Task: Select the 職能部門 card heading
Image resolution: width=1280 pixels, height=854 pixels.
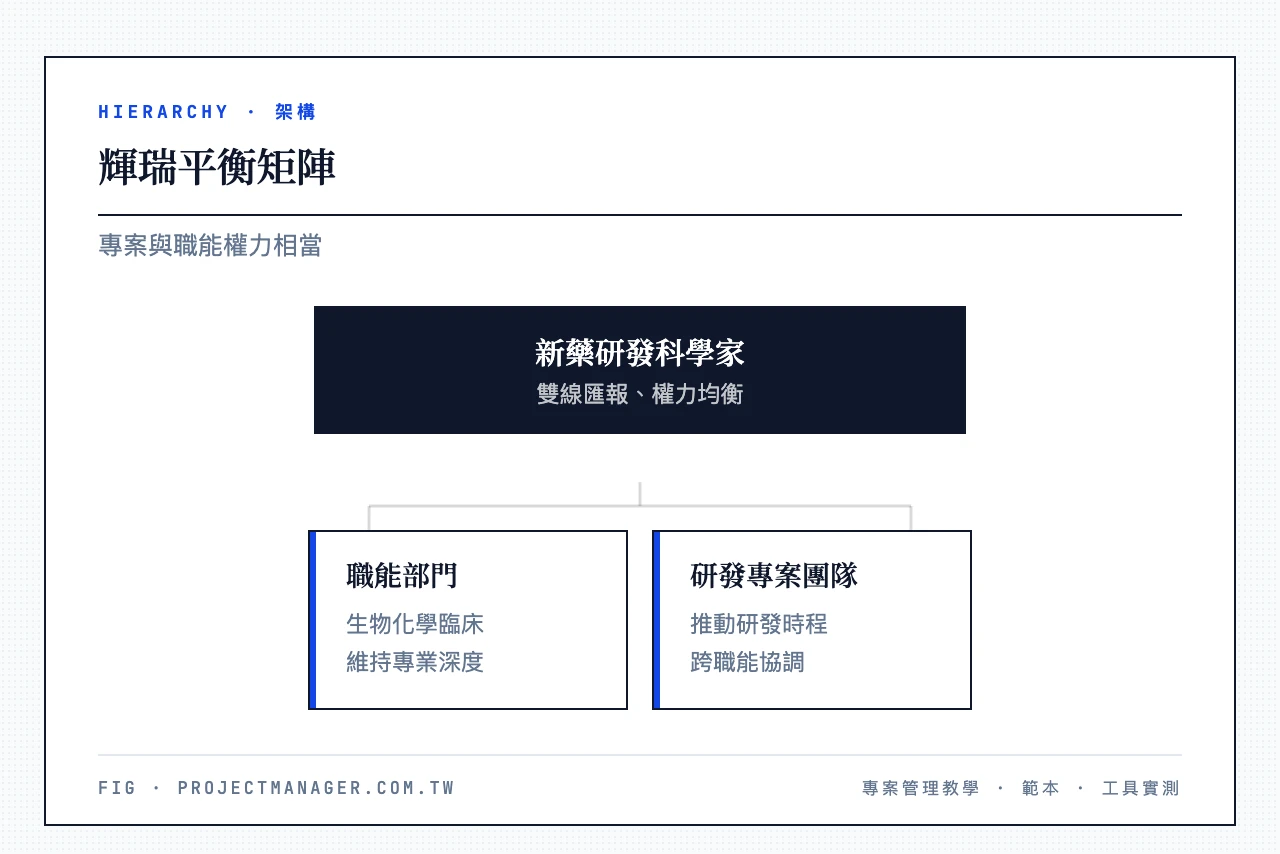Action: pos(402,575)
